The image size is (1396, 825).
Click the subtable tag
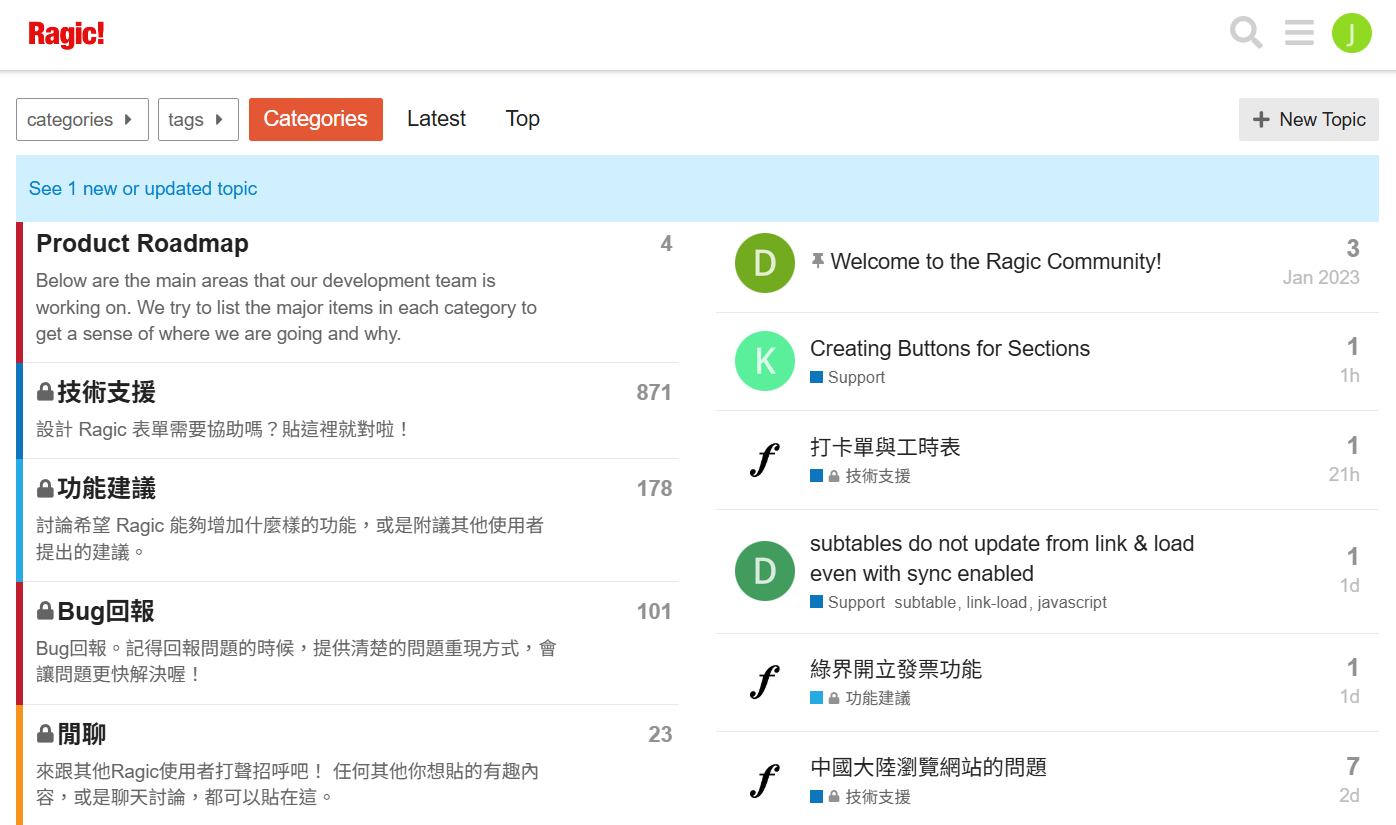(x=925, y=602)
